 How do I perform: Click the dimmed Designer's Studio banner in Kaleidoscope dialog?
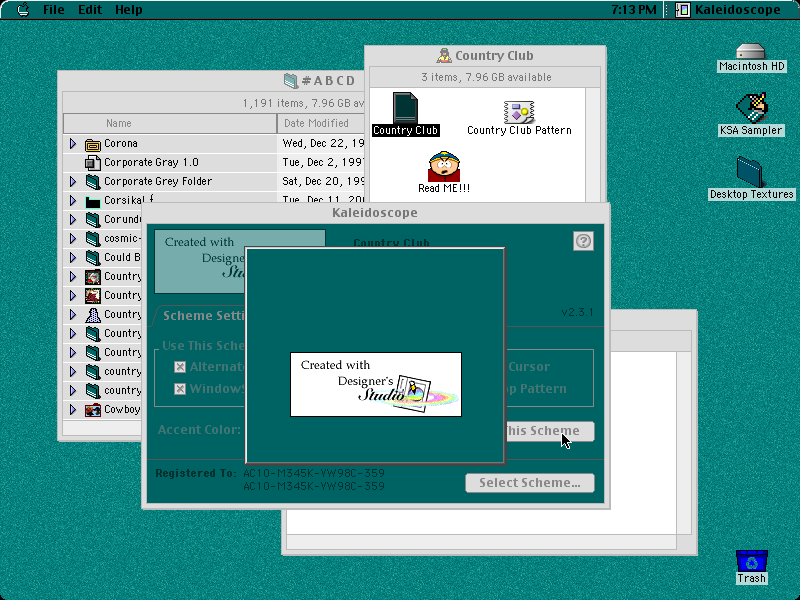tap(200, 261)
